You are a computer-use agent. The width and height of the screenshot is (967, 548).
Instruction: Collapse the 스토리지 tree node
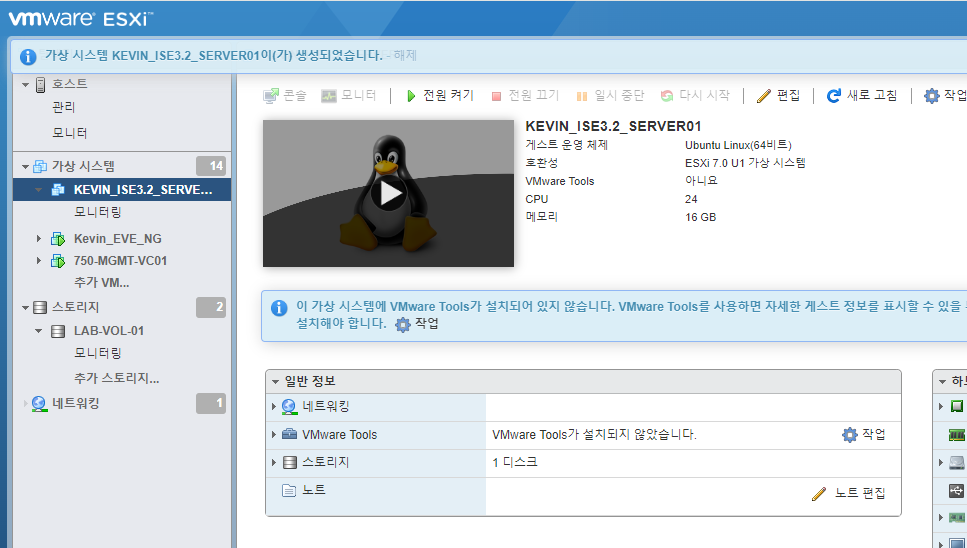click(25, 307)
